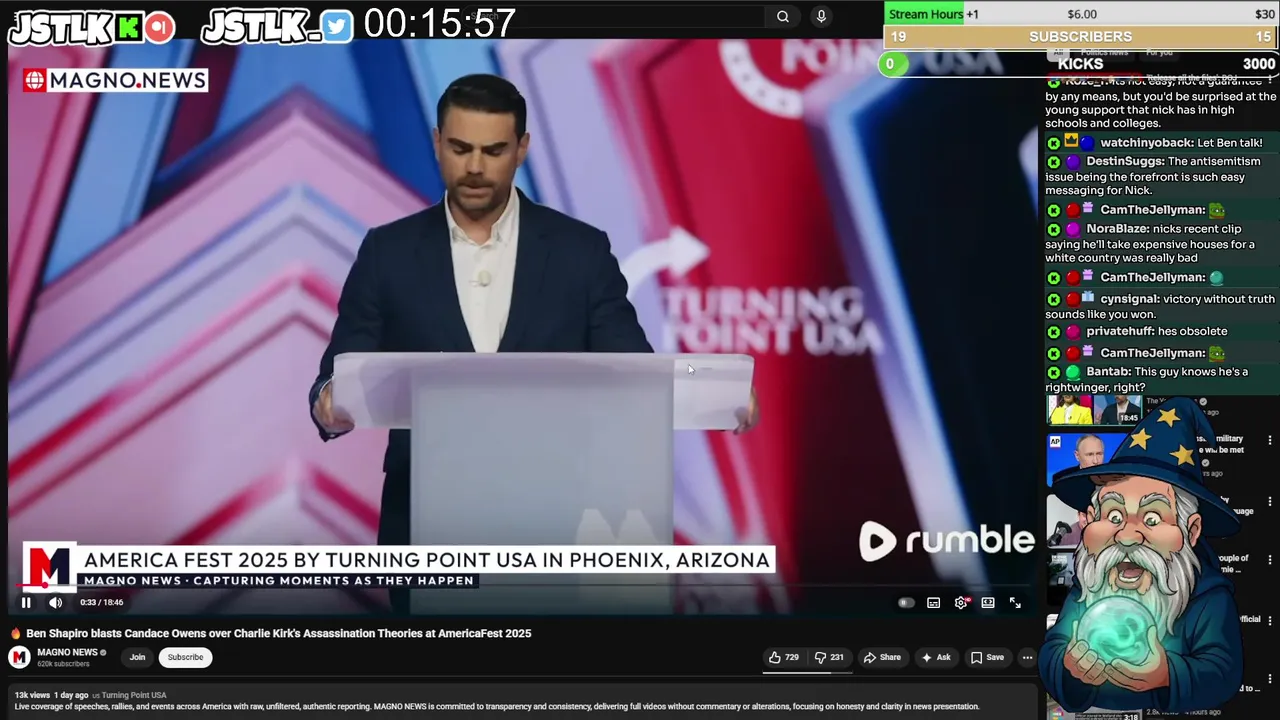This screenshot has height=720, width=1280.
Task: Open options menu for the 'couple of' video
Action: click(1270, 560)
